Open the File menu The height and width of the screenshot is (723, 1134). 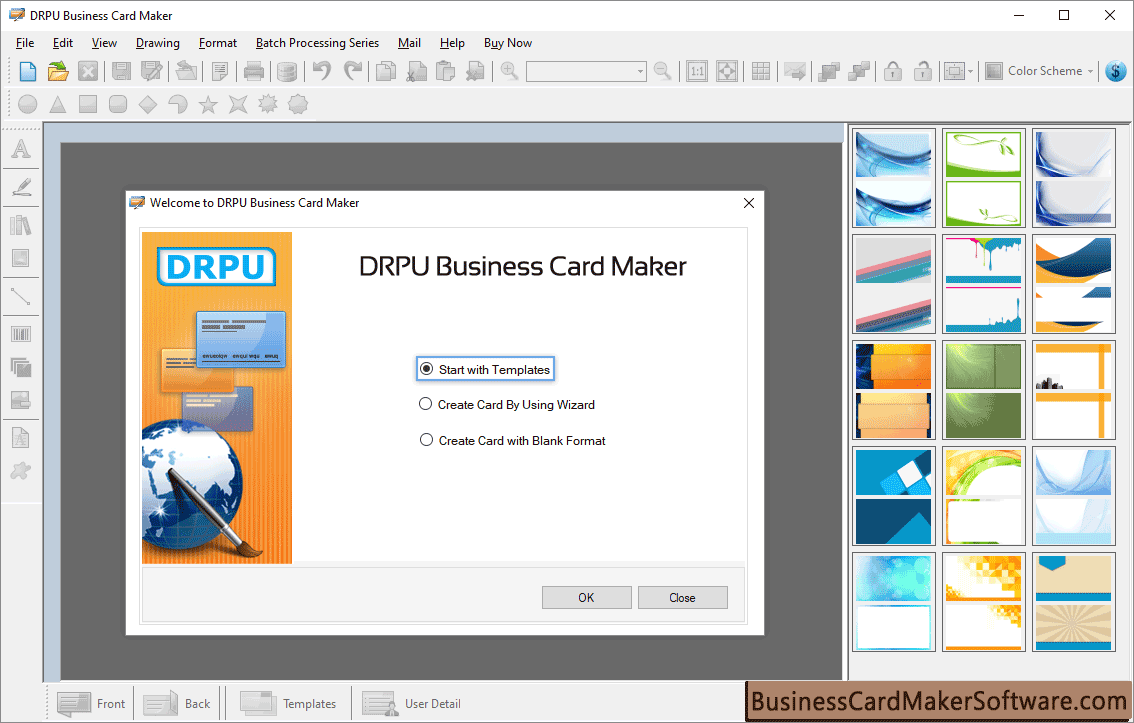25,43
